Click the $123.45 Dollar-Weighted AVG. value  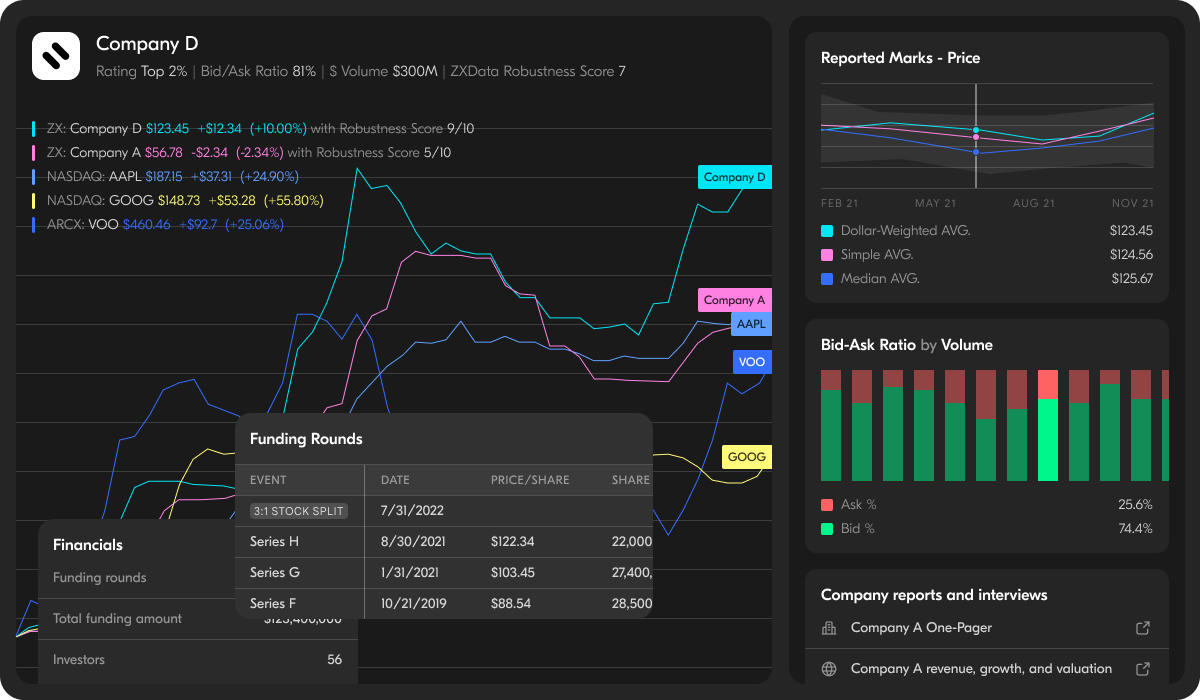tap(1131, 231)
